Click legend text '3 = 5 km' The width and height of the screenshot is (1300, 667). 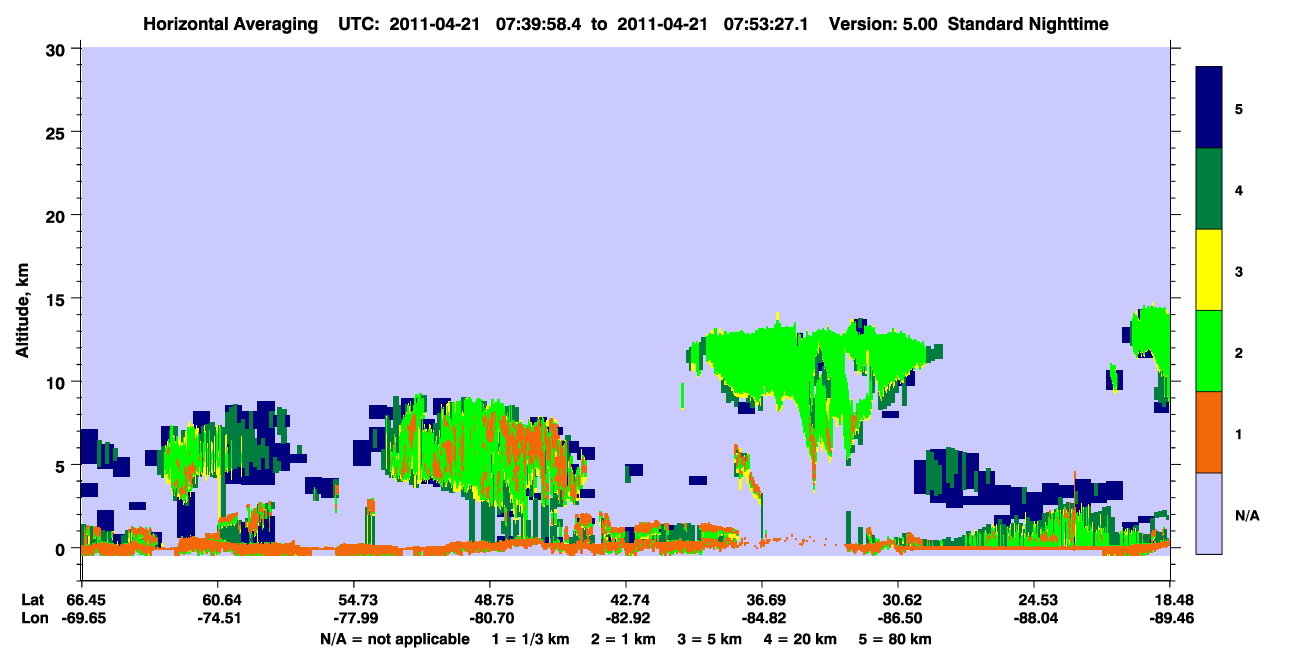point(712,639)
